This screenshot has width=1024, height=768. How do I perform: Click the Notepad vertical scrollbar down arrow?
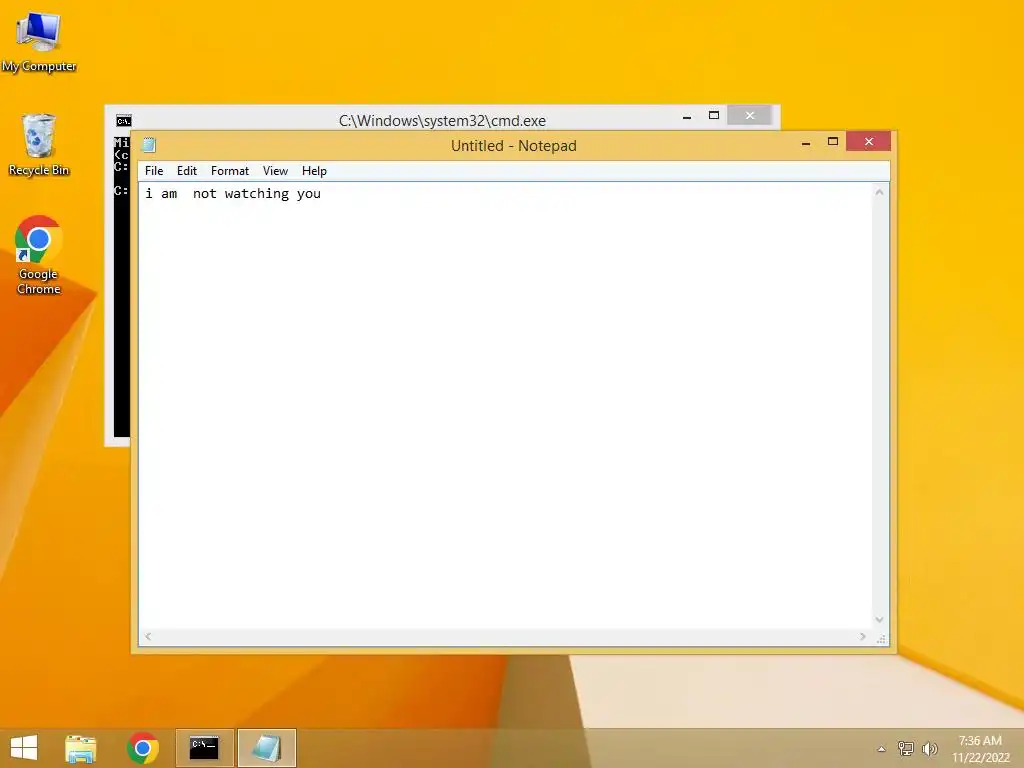point(880,620)
